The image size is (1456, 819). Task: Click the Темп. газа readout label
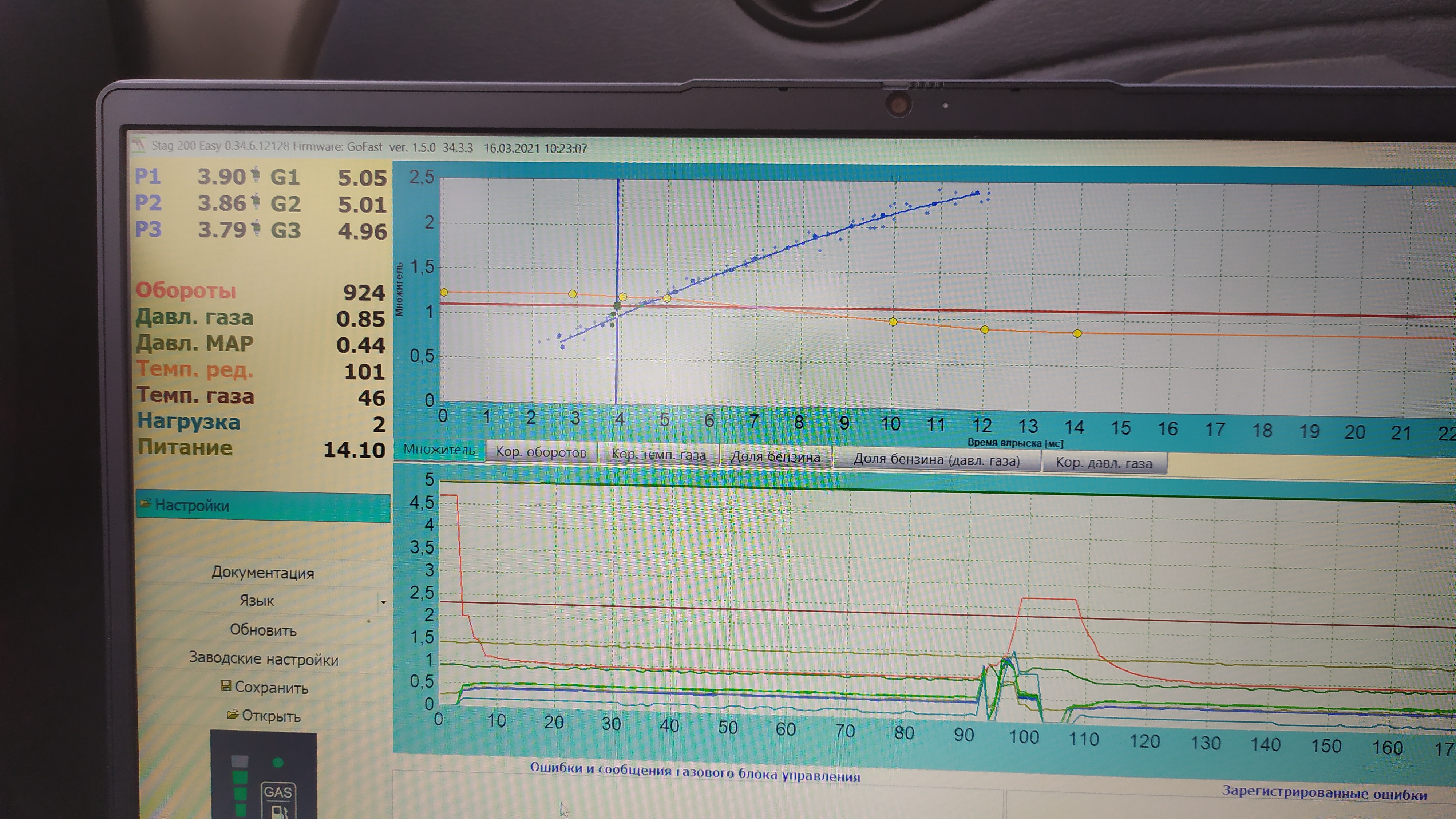pyautogui.click(x=195, y=395)
